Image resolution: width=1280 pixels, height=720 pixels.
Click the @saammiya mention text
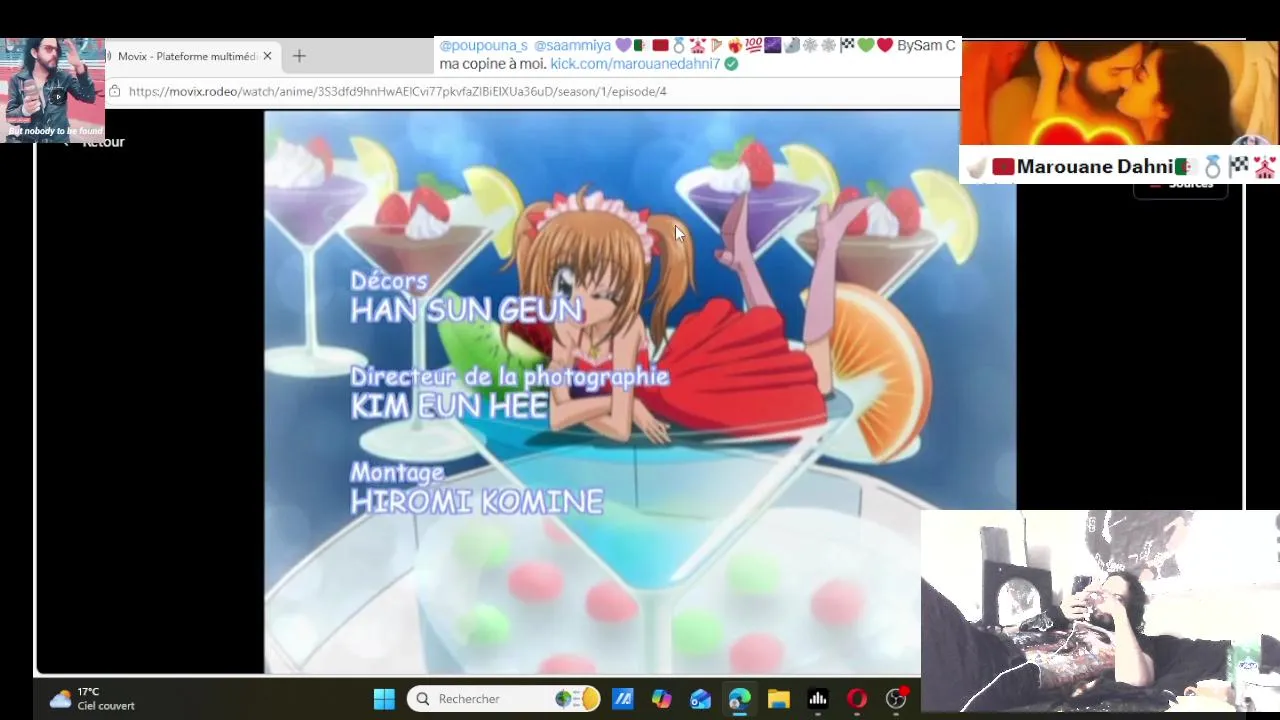(572, 46)
